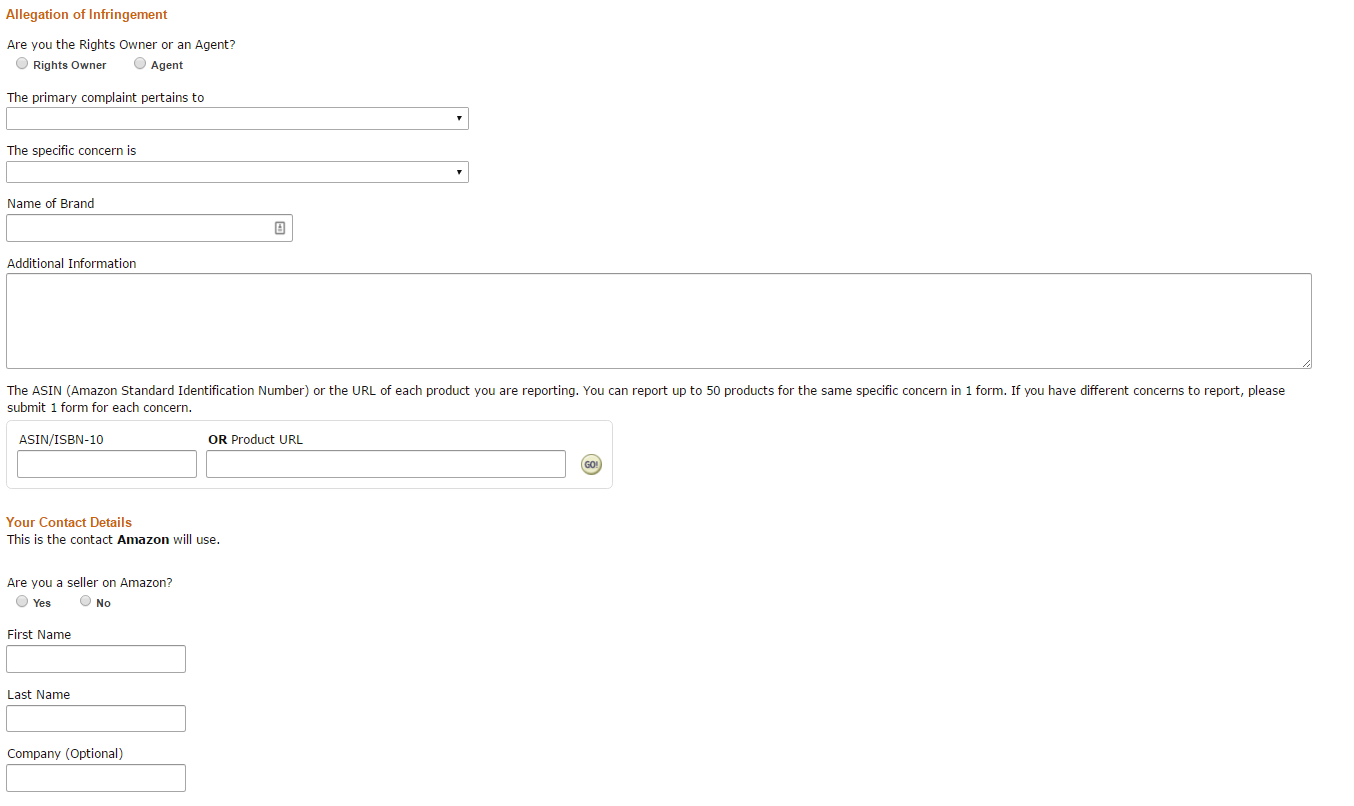The image size is (1354, 806).
Task: Click inside the Additional Information text area
Action: pyautogui.click(x=658, y=321)
